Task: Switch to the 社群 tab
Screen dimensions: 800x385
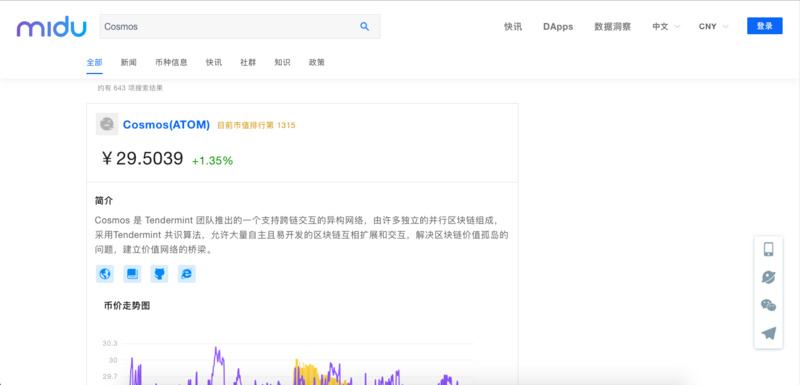Action: tap(248, 62)
